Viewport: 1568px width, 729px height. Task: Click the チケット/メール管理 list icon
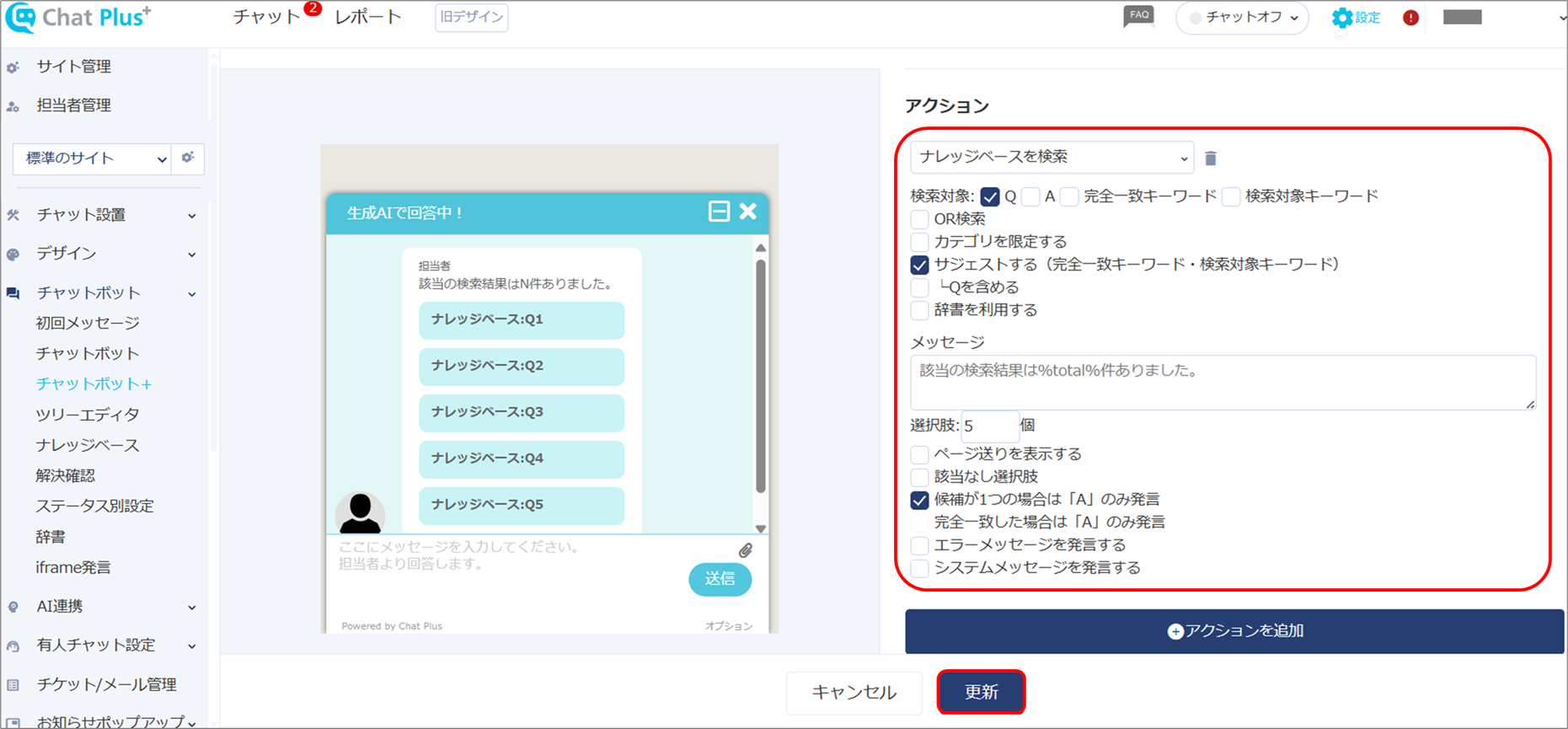tap(13, 685)
